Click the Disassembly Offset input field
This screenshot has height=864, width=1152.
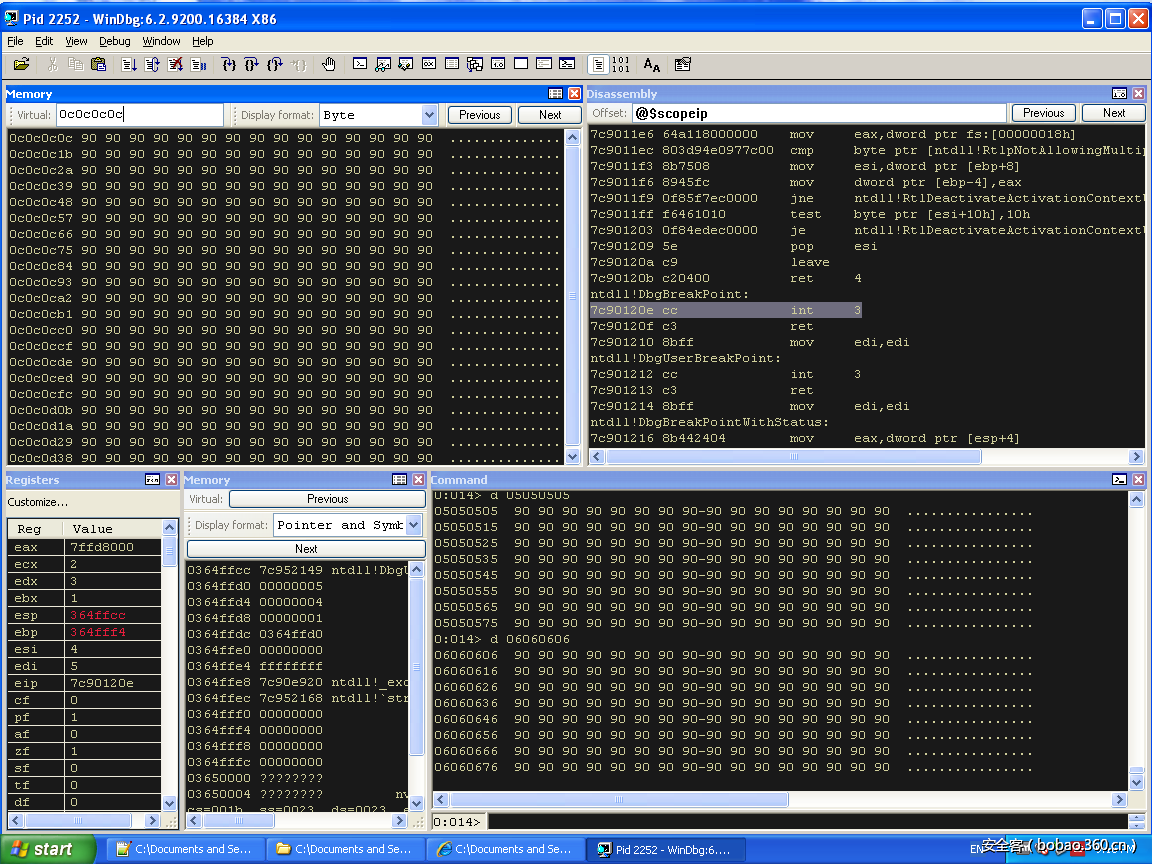pyautogui.click(x=818, y=113)
